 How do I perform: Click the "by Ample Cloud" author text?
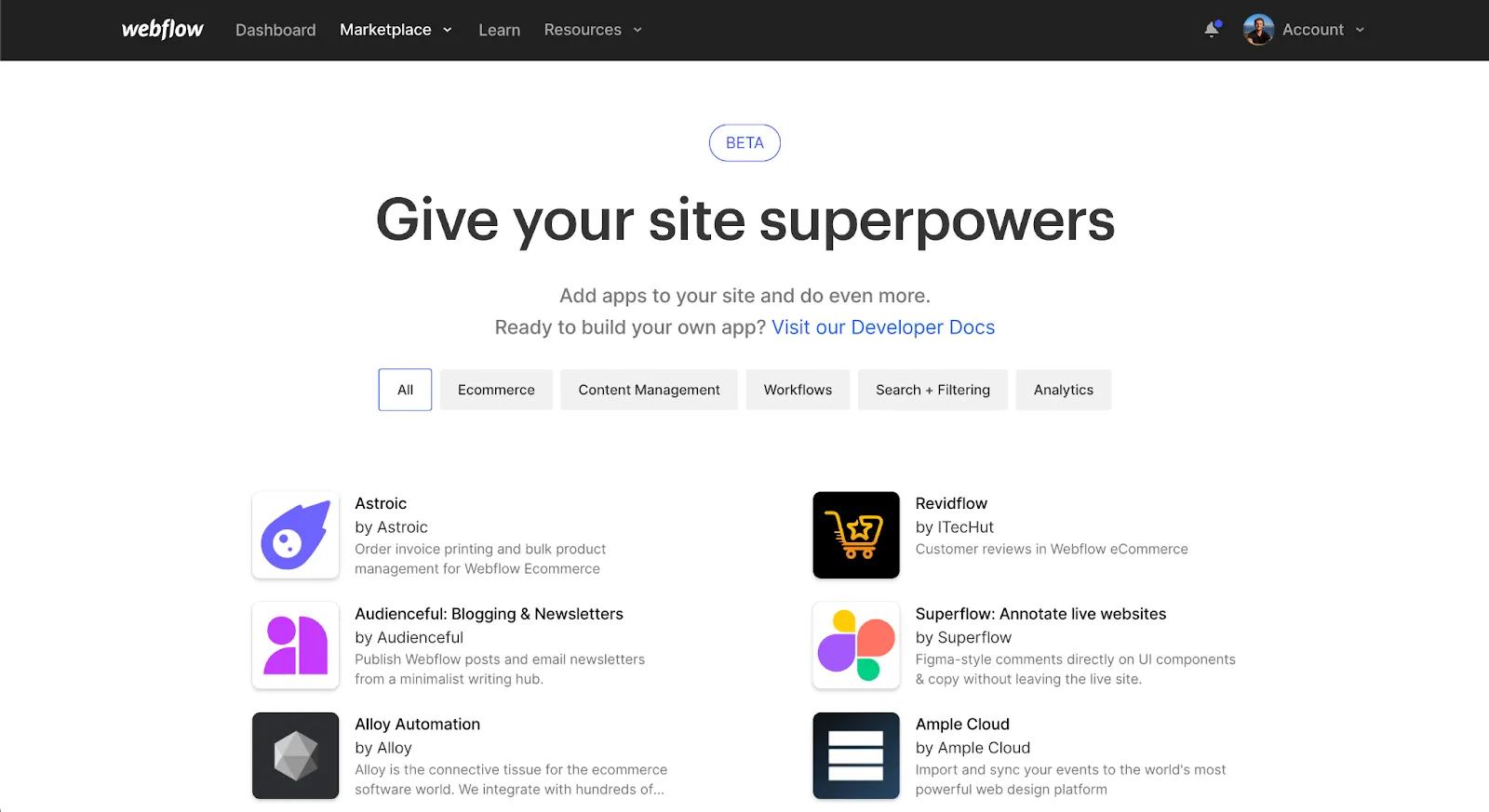click(x=973, y=748)
